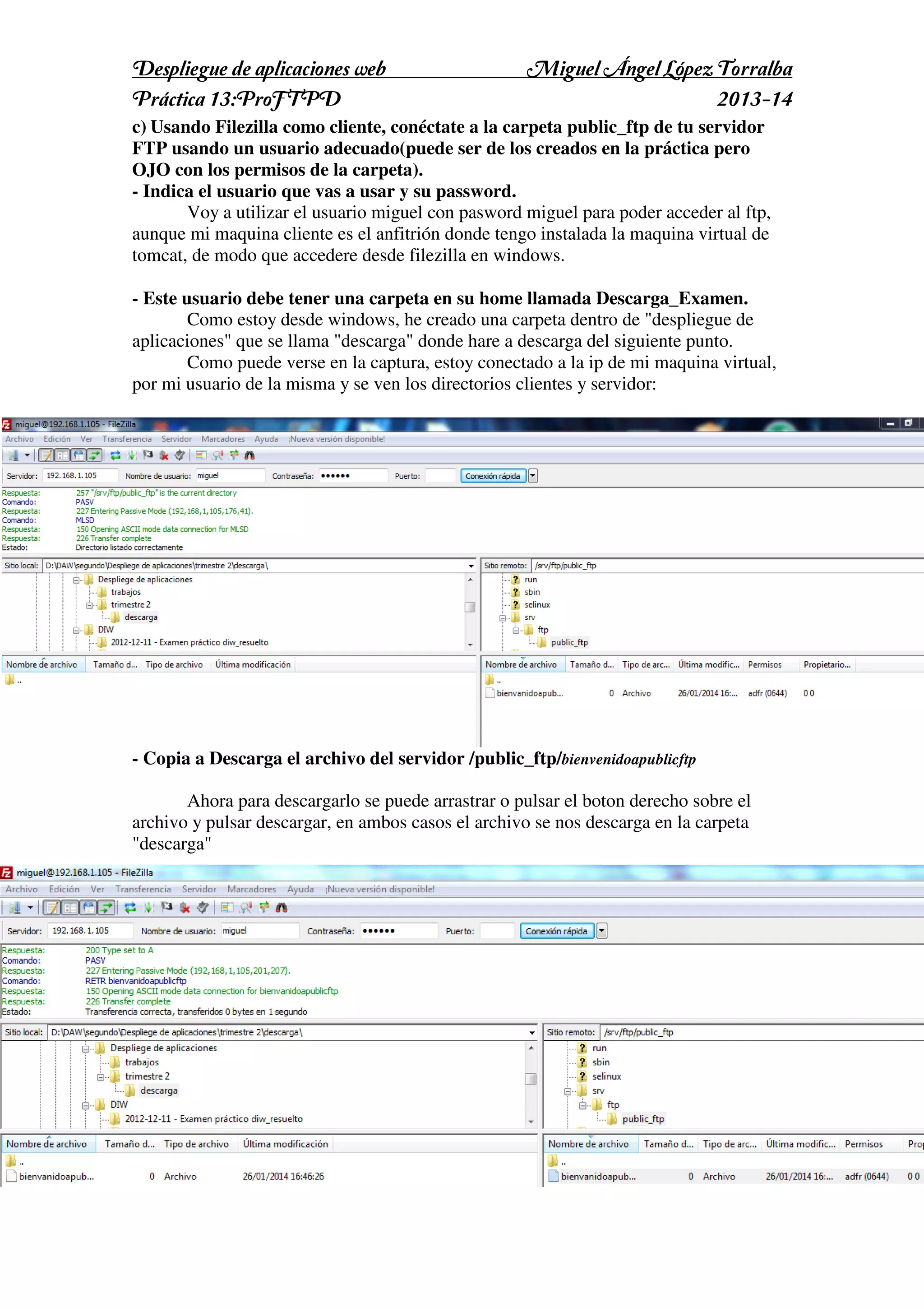
Task: Open Site Manager in lower FileZilla toolbar
Action: (15, 908)
